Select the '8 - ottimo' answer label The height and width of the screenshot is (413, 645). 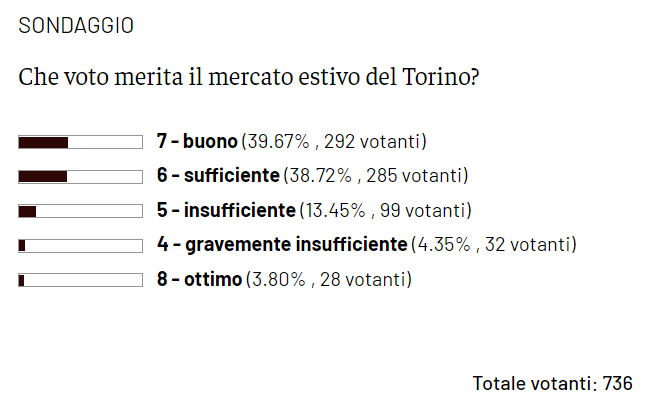coord(199,280)
